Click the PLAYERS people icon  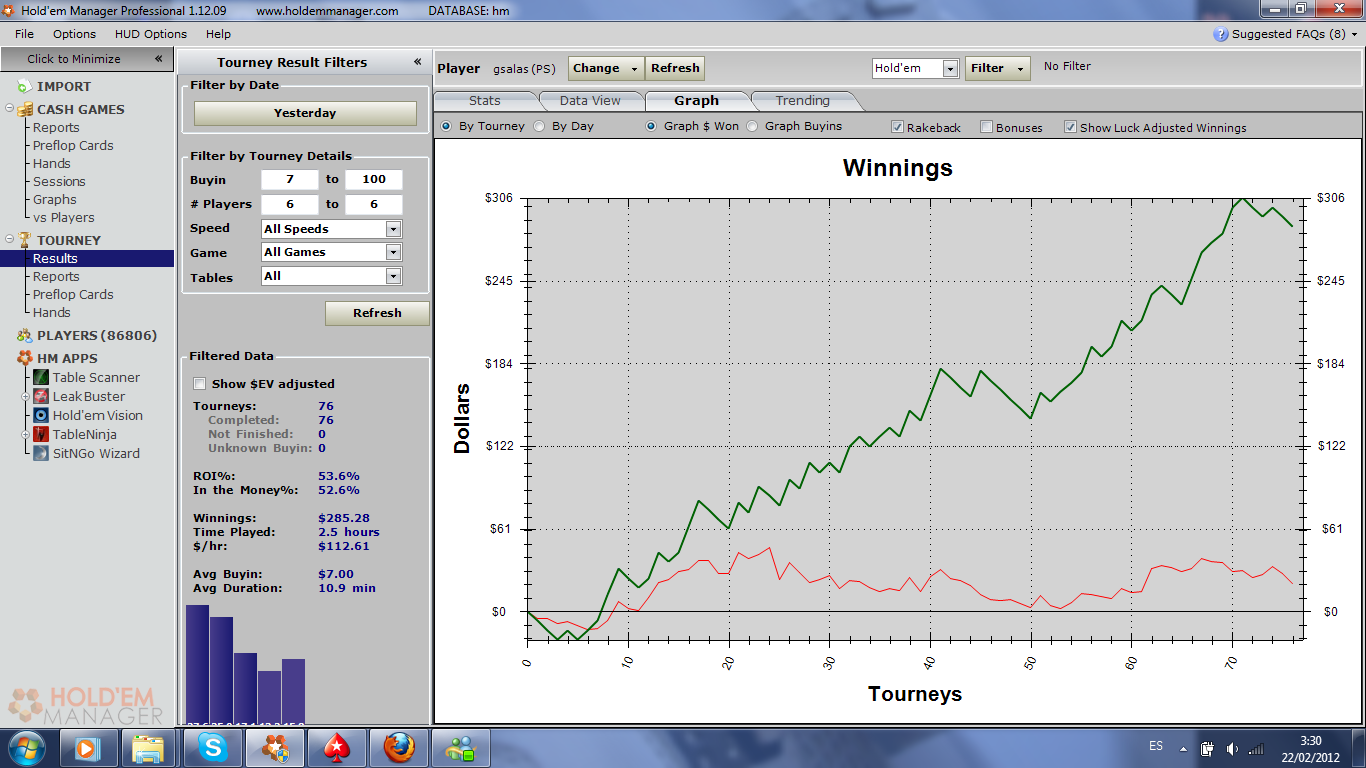(x=25, y=335)
